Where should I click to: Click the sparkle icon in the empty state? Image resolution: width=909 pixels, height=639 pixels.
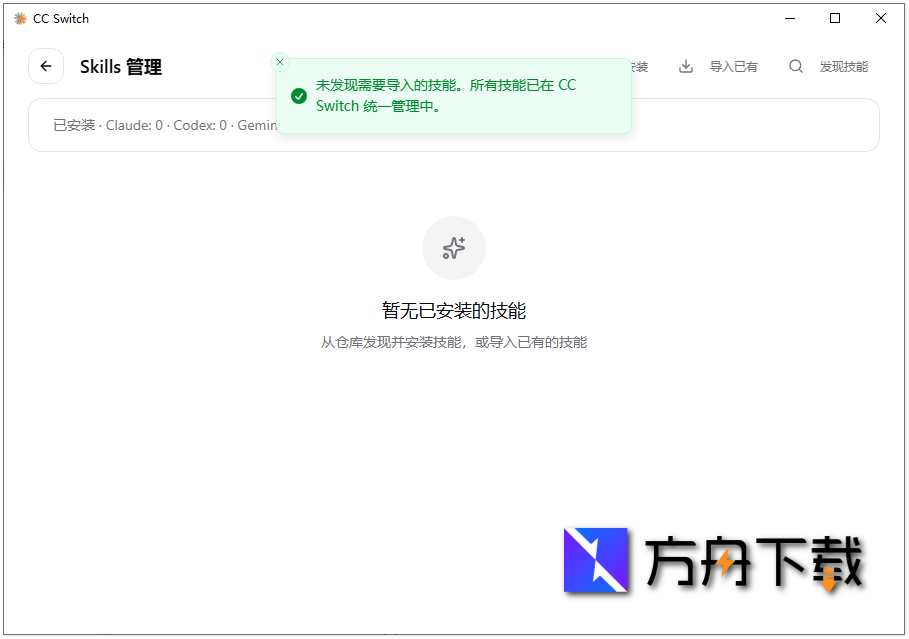pos(454,247)
